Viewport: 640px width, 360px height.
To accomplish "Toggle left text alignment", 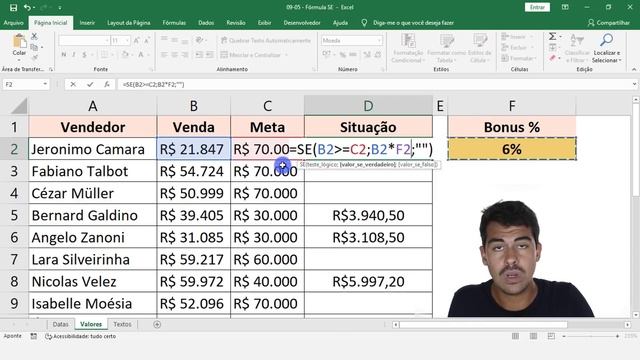I will coord(164,55).
